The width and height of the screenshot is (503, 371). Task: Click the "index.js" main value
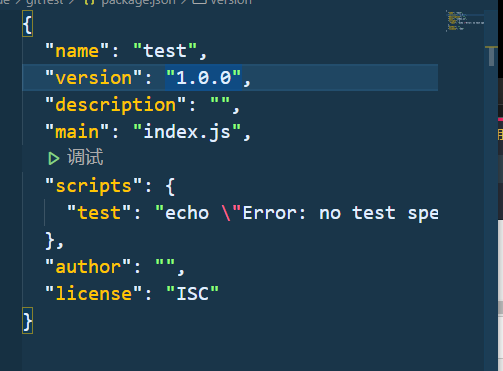tap(187, 132)
